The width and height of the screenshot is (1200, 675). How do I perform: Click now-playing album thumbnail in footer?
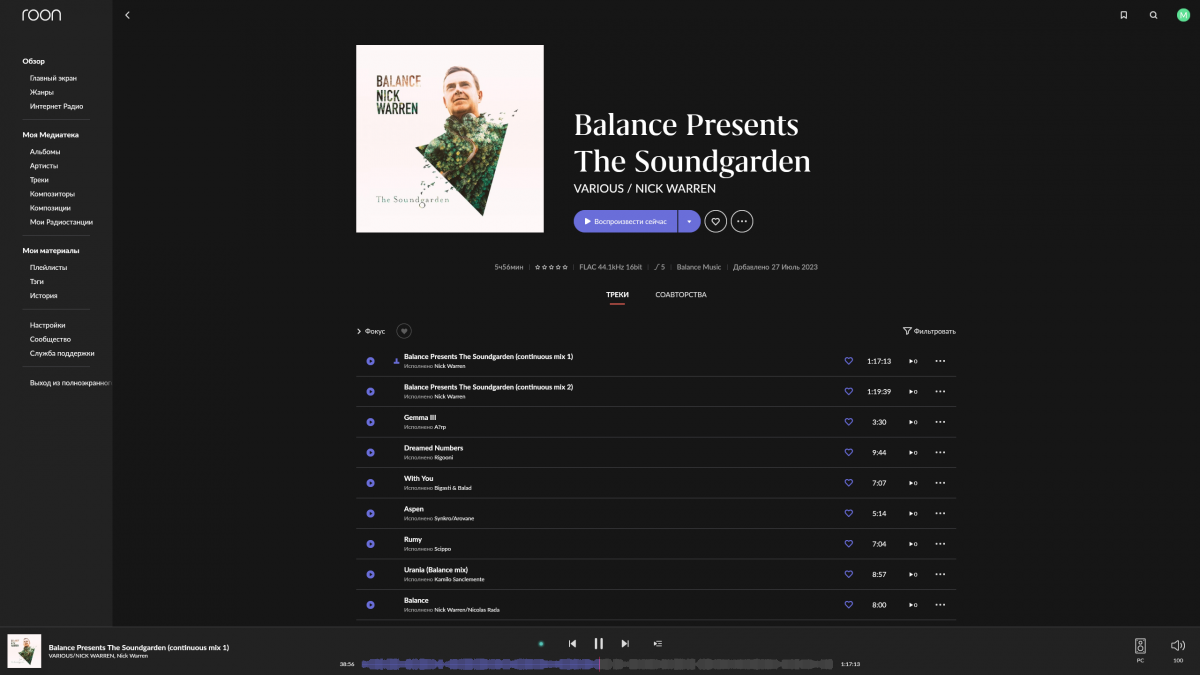pyautogui.click(x=24, y=651)
